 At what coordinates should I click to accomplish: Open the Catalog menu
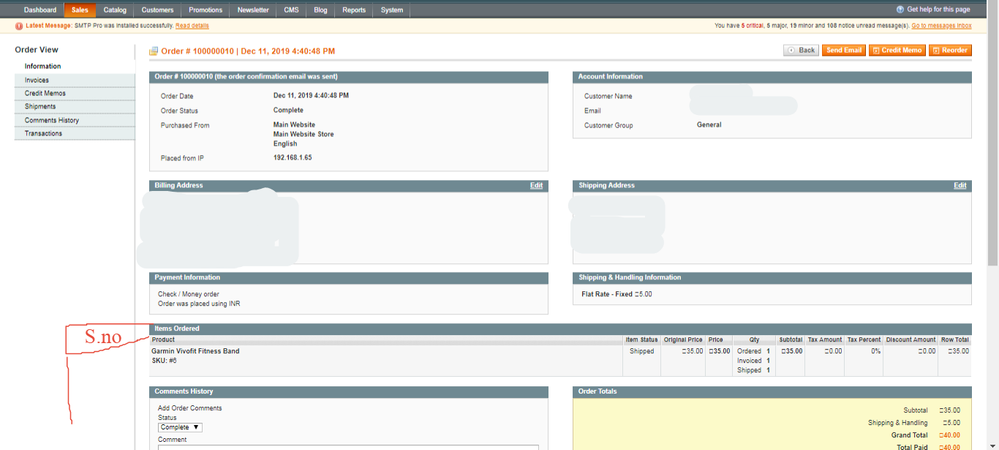(115, 10)
